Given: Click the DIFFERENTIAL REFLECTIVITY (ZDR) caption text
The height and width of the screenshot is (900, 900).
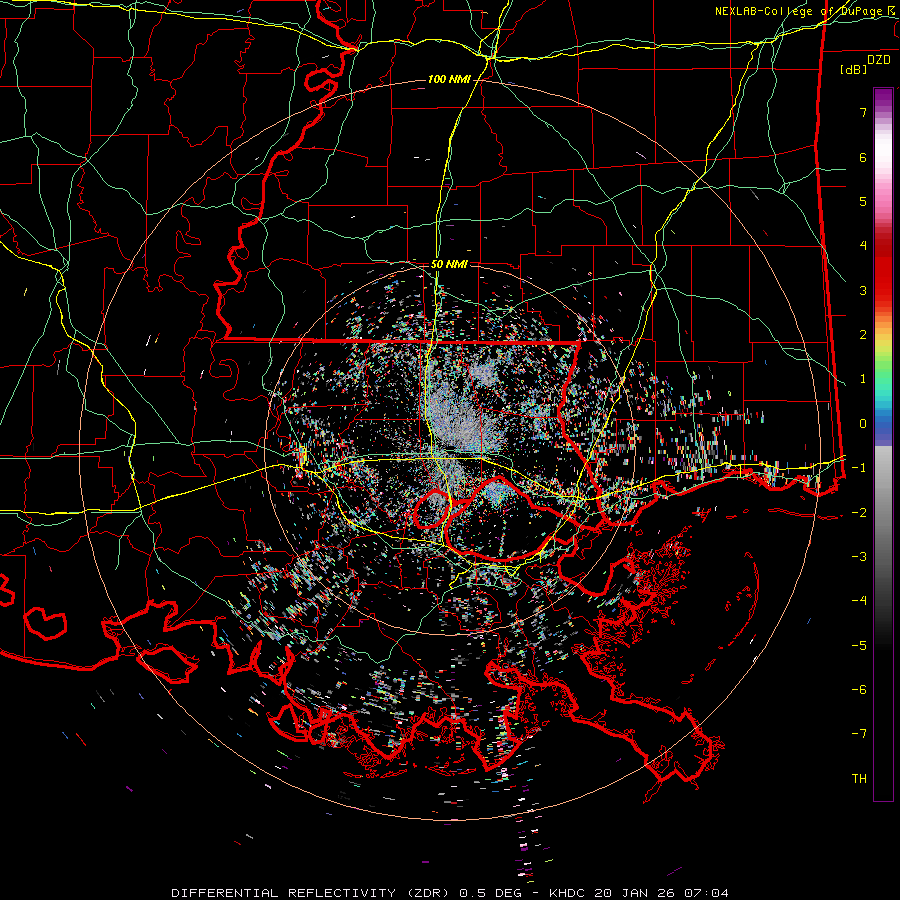Looking at the screenshot, I should [312, 893].
